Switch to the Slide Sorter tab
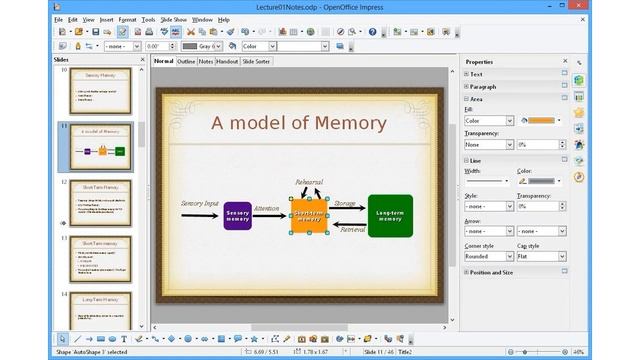 [256, 61]
